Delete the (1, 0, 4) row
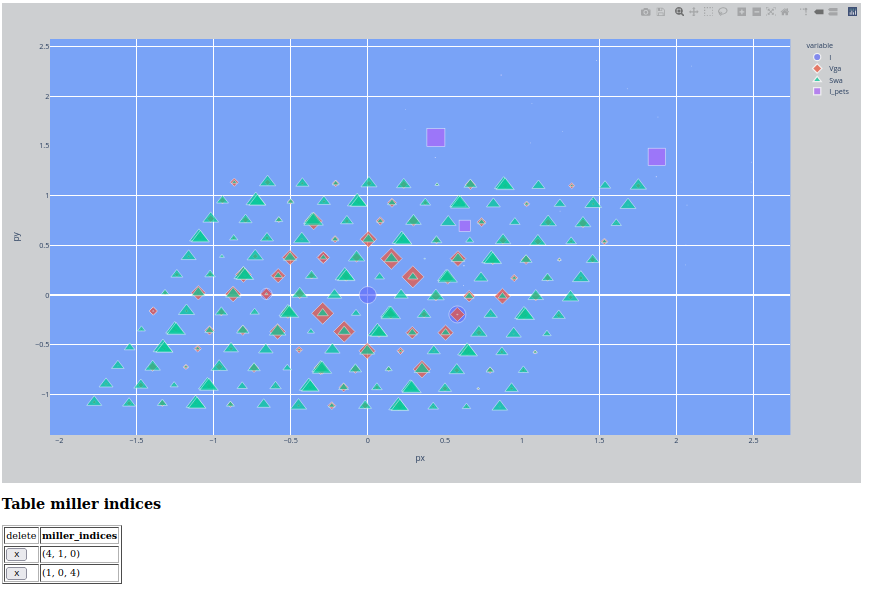The image size is (874, 595). tap(17, 573)
